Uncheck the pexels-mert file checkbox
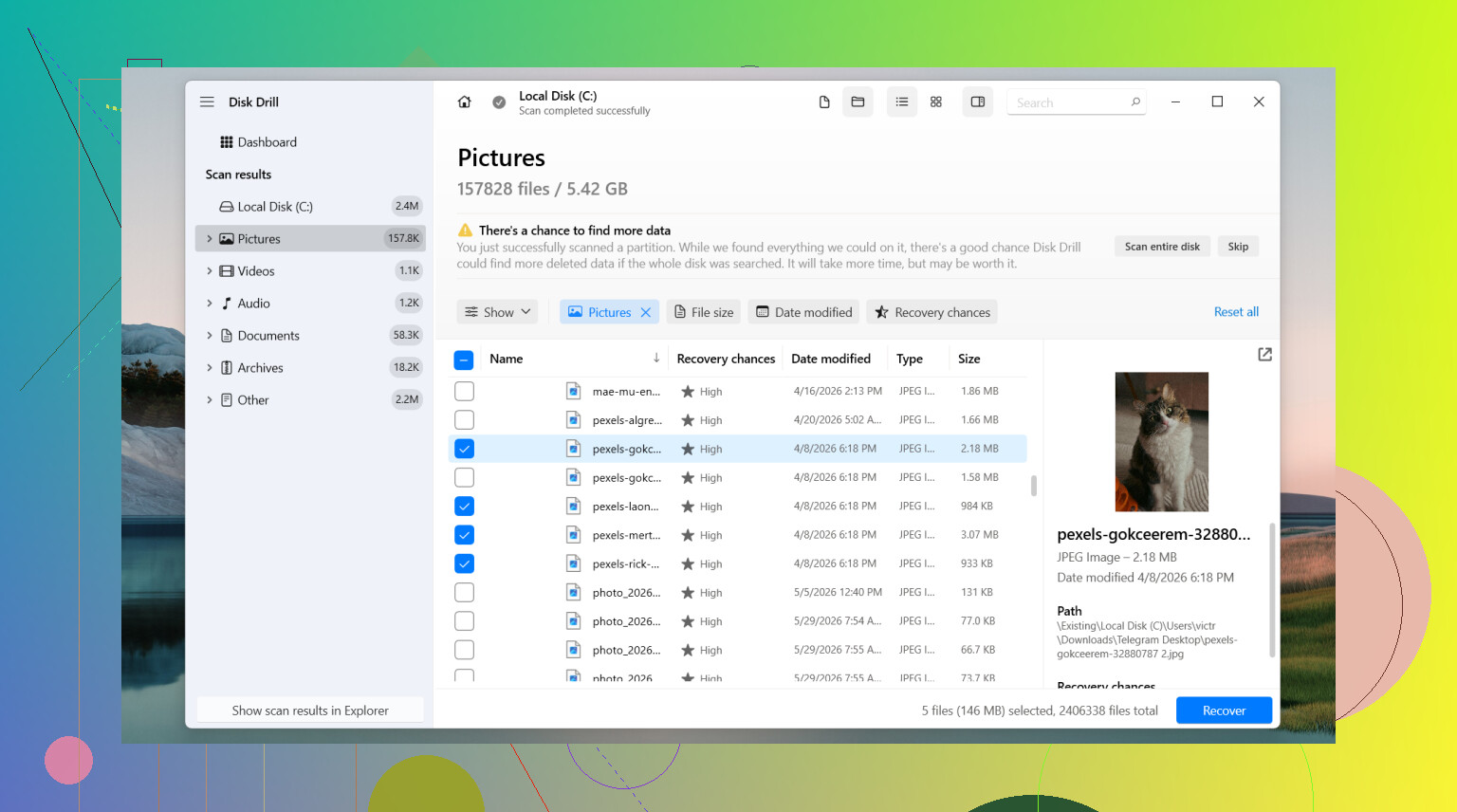Viewport: 1457px width, 812px height. [464, 535]
